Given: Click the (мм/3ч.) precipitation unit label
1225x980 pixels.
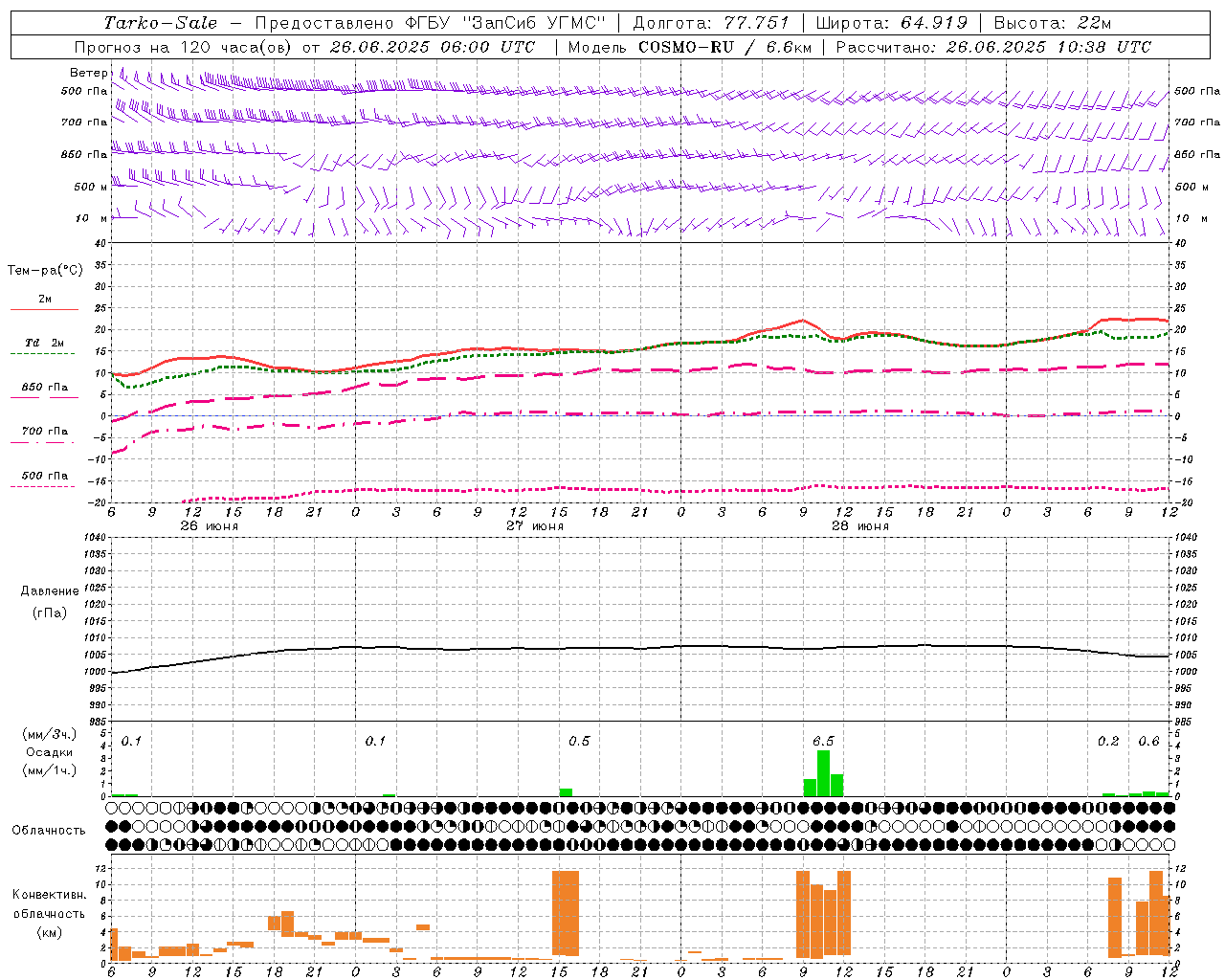Looking at the screenshot, I should (50, 734).
